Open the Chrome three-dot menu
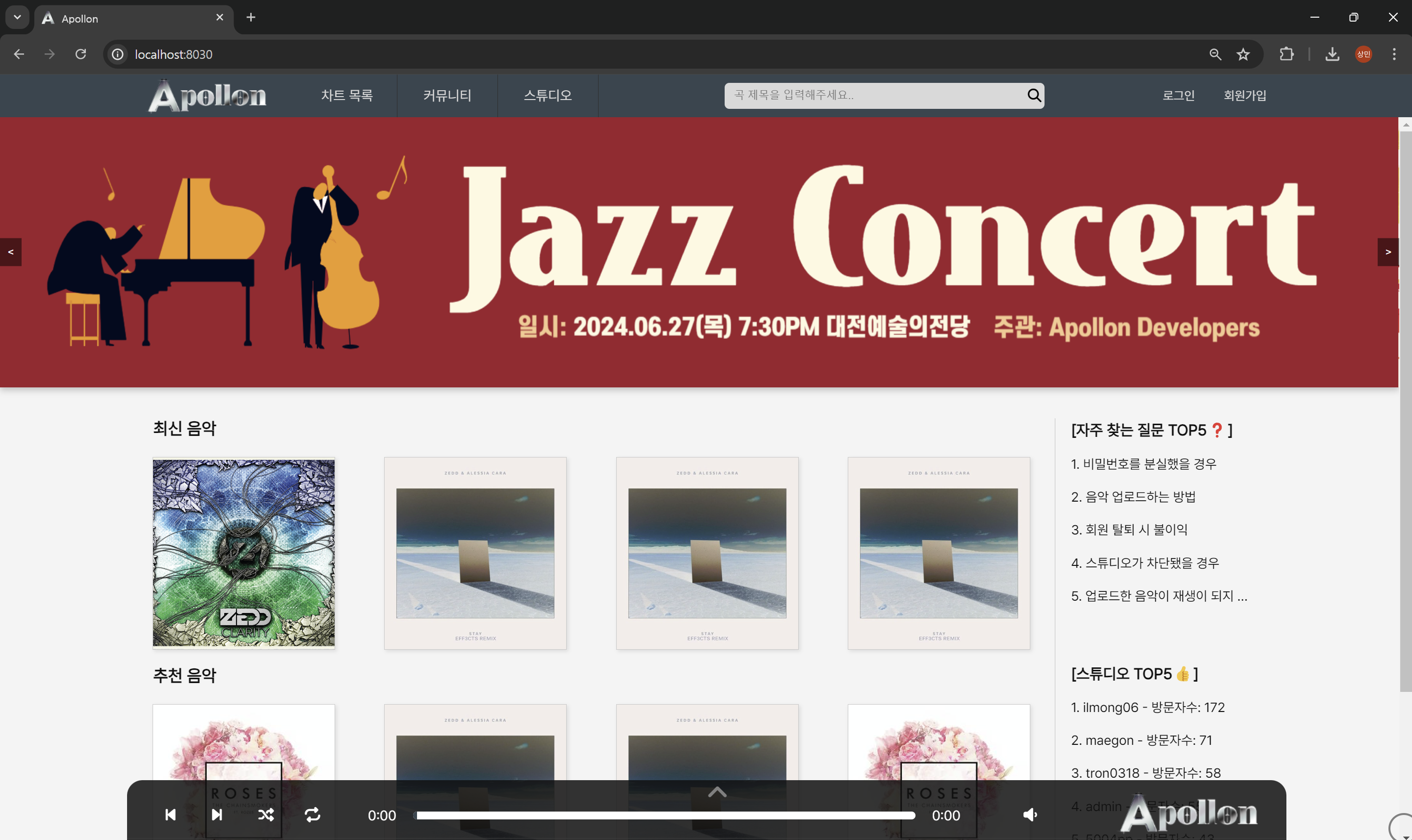 (1394, 54)
